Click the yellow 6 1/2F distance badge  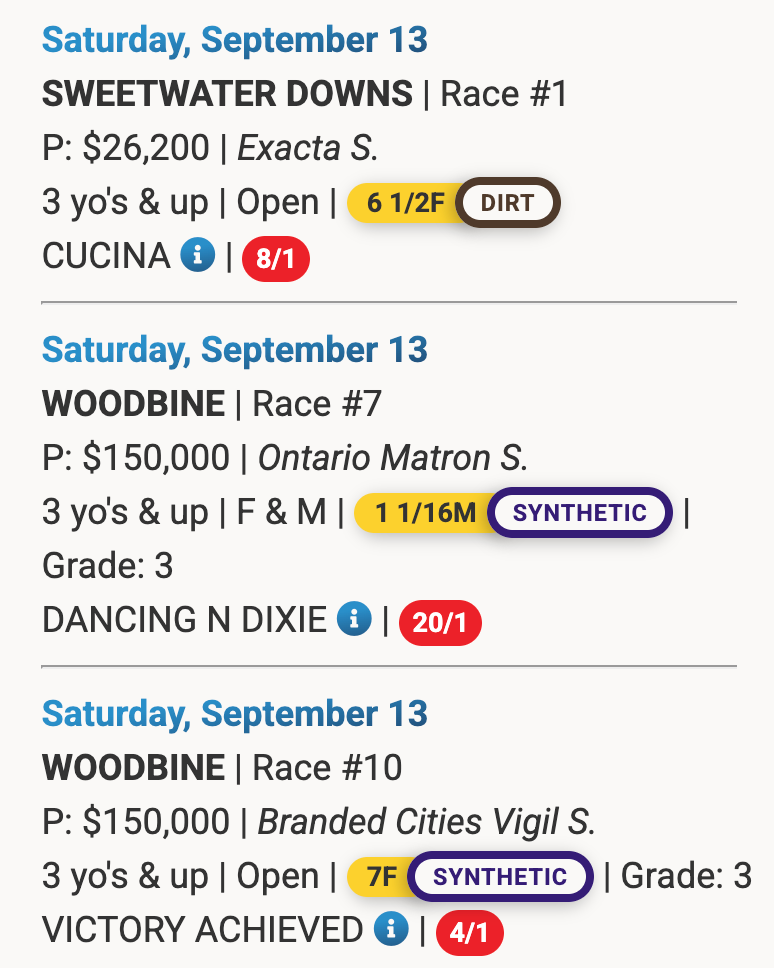click(x=404, y=203)
